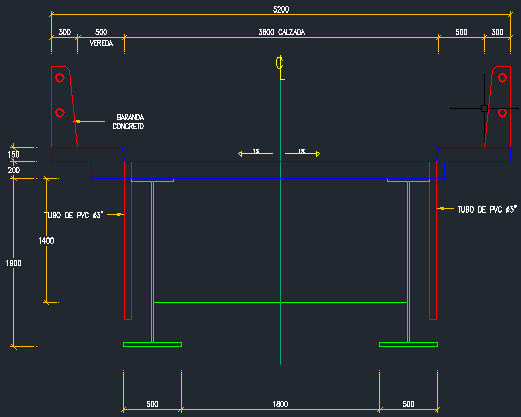
Task: Select the left TUBO DE PVC label
Action: 73,215
